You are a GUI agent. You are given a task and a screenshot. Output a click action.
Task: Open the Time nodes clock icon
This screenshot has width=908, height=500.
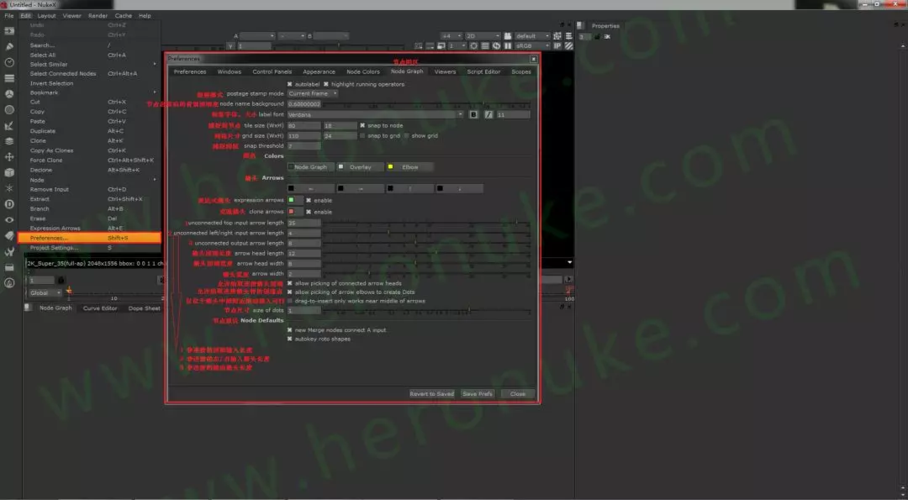pyautogui.click(x=9, y=62)
